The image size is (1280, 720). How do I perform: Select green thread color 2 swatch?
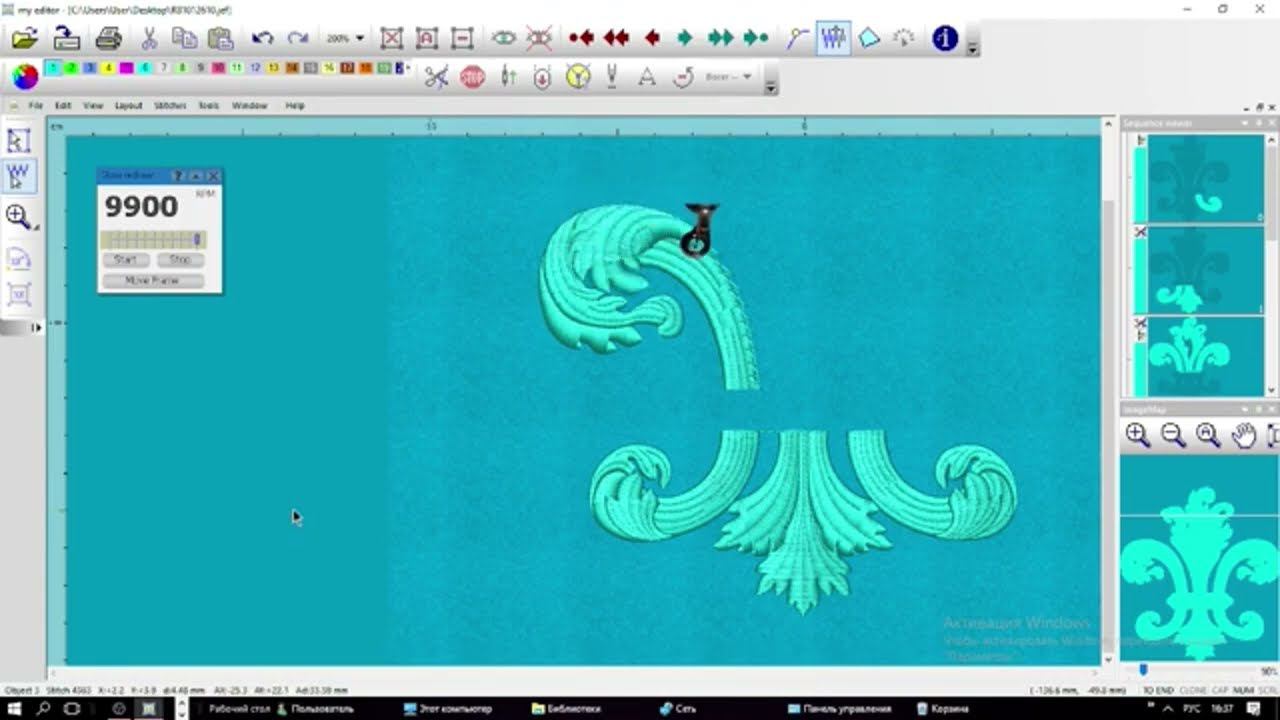click(71, 68)
